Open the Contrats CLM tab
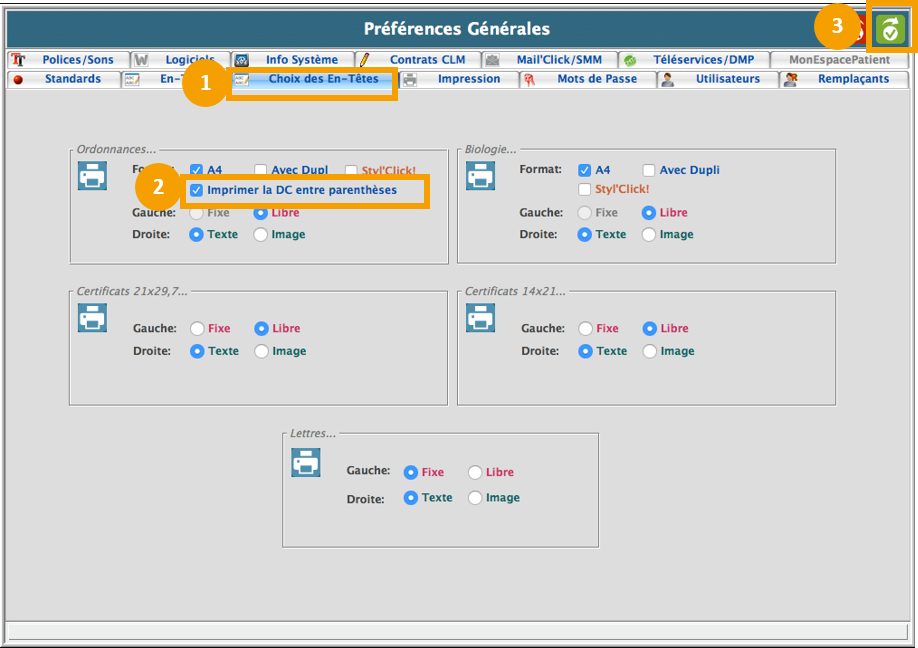Viewport: 918px width, 648px height. point(417,60)
